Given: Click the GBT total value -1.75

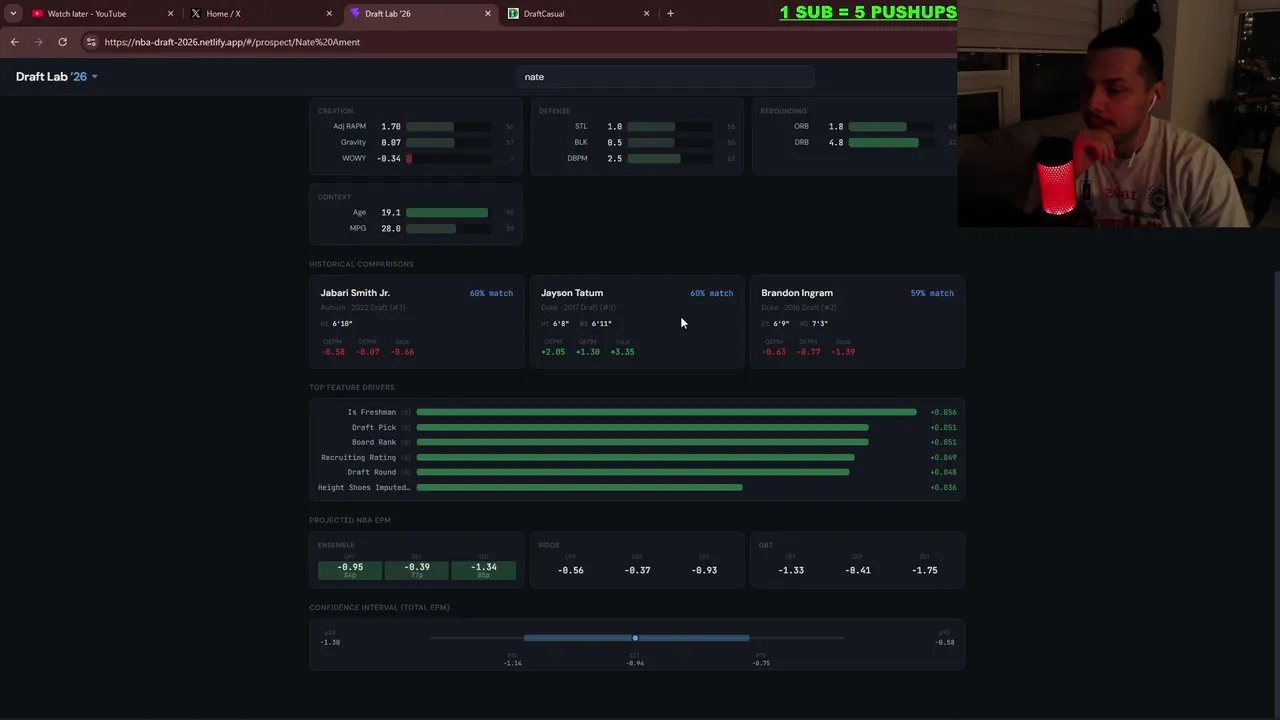Looking at the screenshot, I should (924, 570).
